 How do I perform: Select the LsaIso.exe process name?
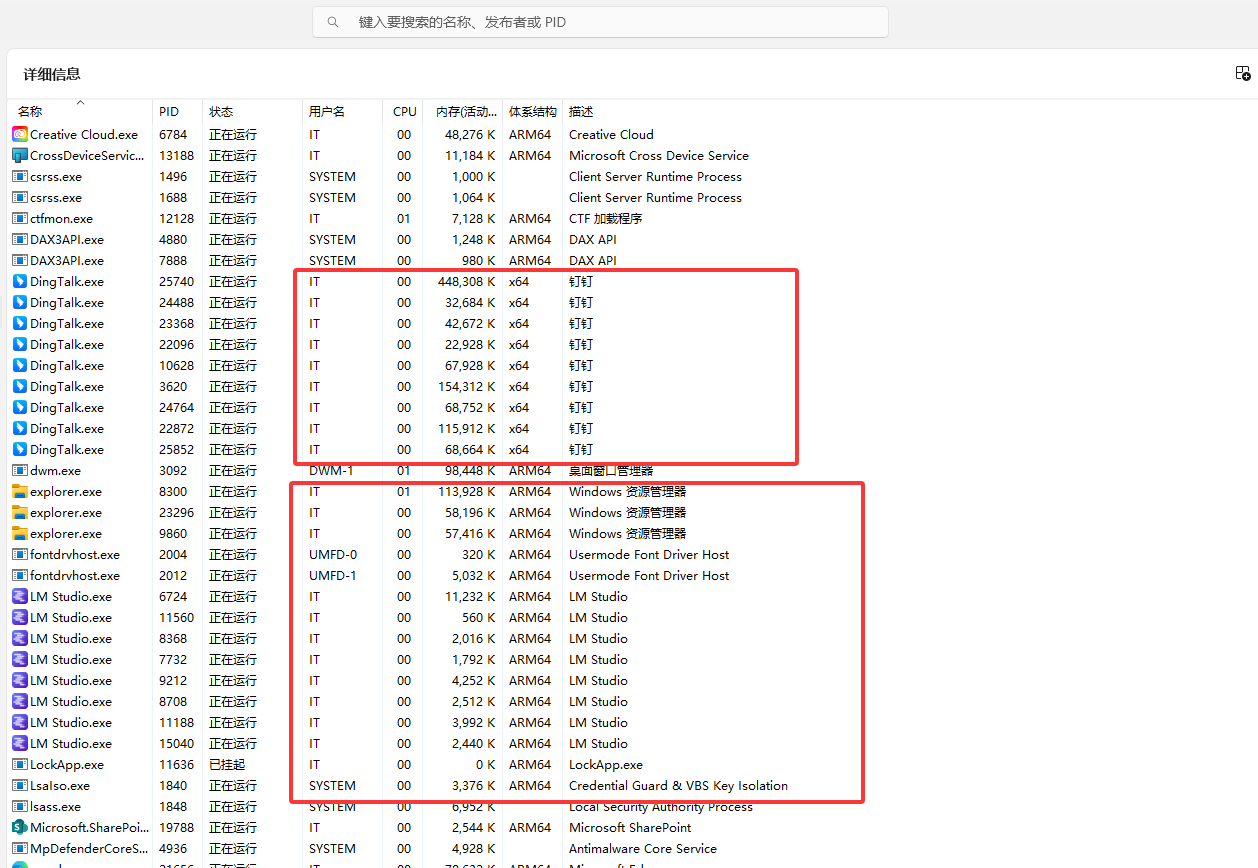click(60, 785)
